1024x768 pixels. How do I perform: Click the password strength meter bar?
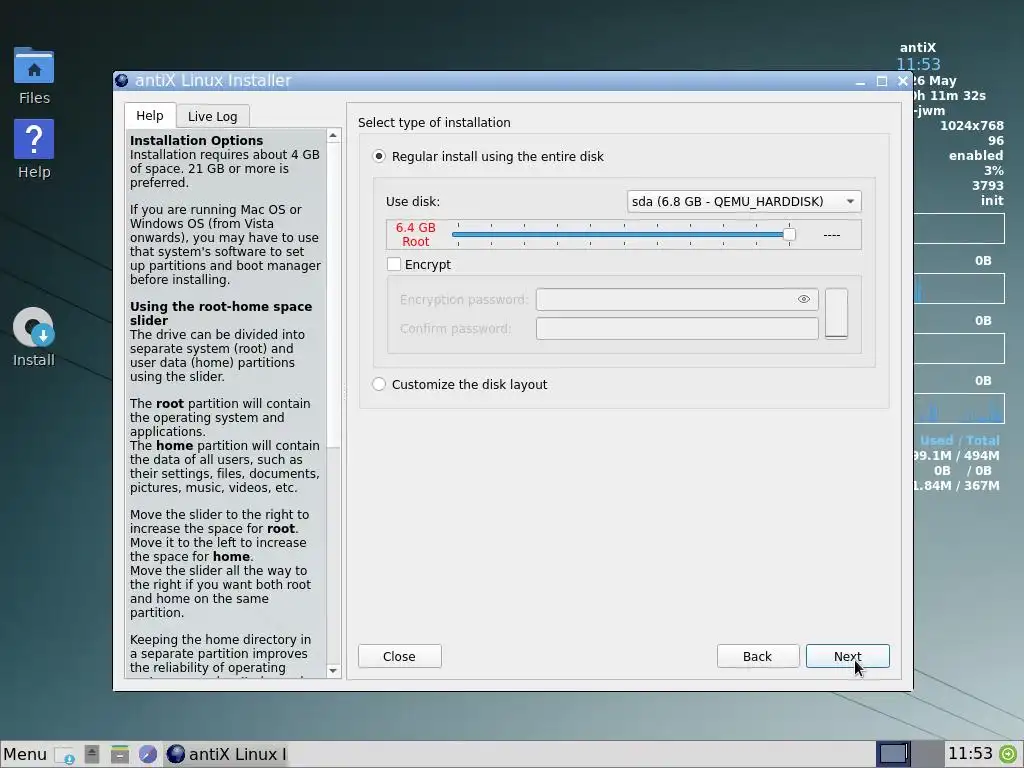point(837,313)
